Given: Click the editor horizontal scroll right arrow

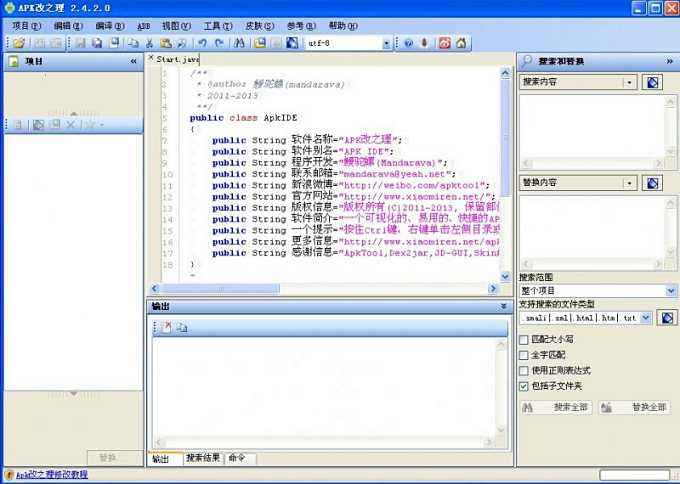Looking at the screenshot, I should click(493, 288).
